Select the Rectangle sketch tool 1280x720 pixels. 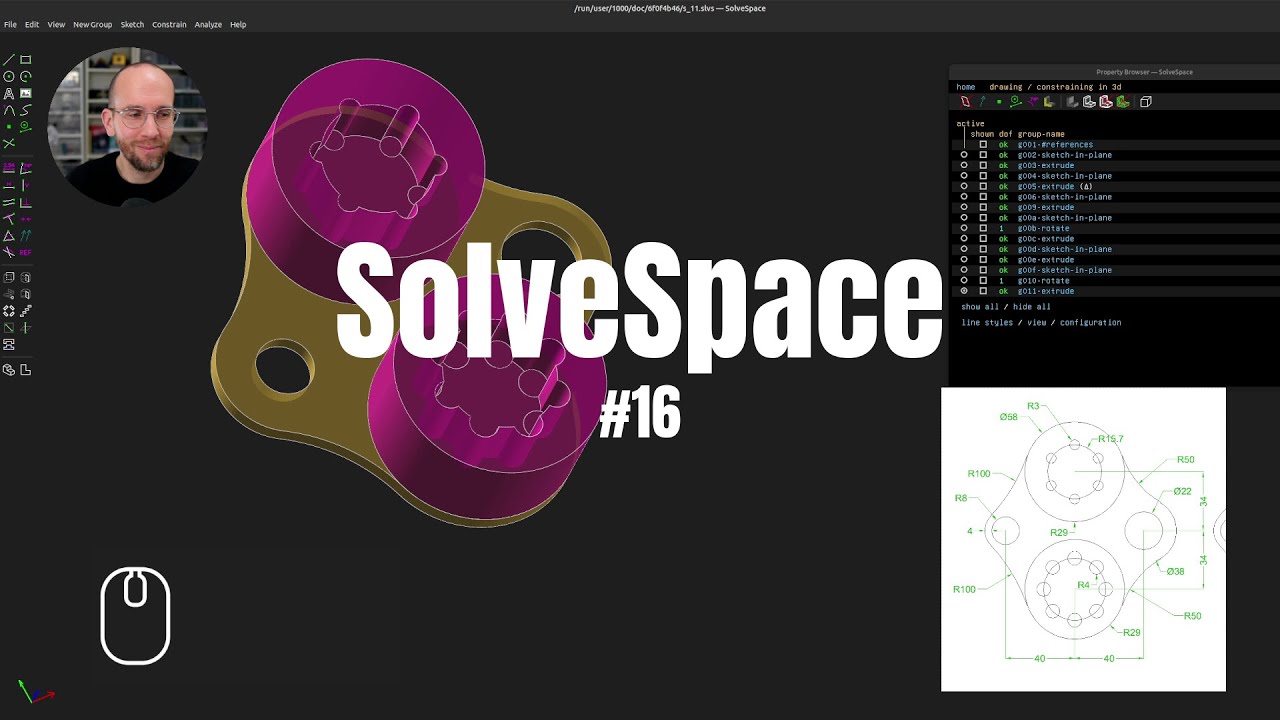pyautogui.click(x=26, y=60)
